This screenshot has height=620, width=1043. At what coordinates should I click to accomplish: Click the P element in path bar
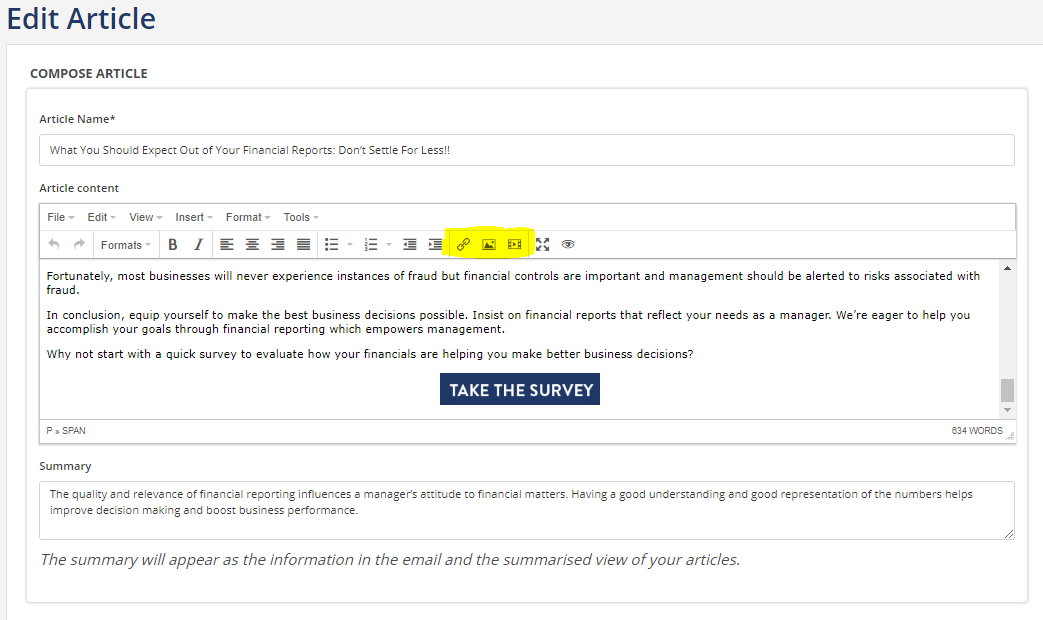tap(49, 431)
